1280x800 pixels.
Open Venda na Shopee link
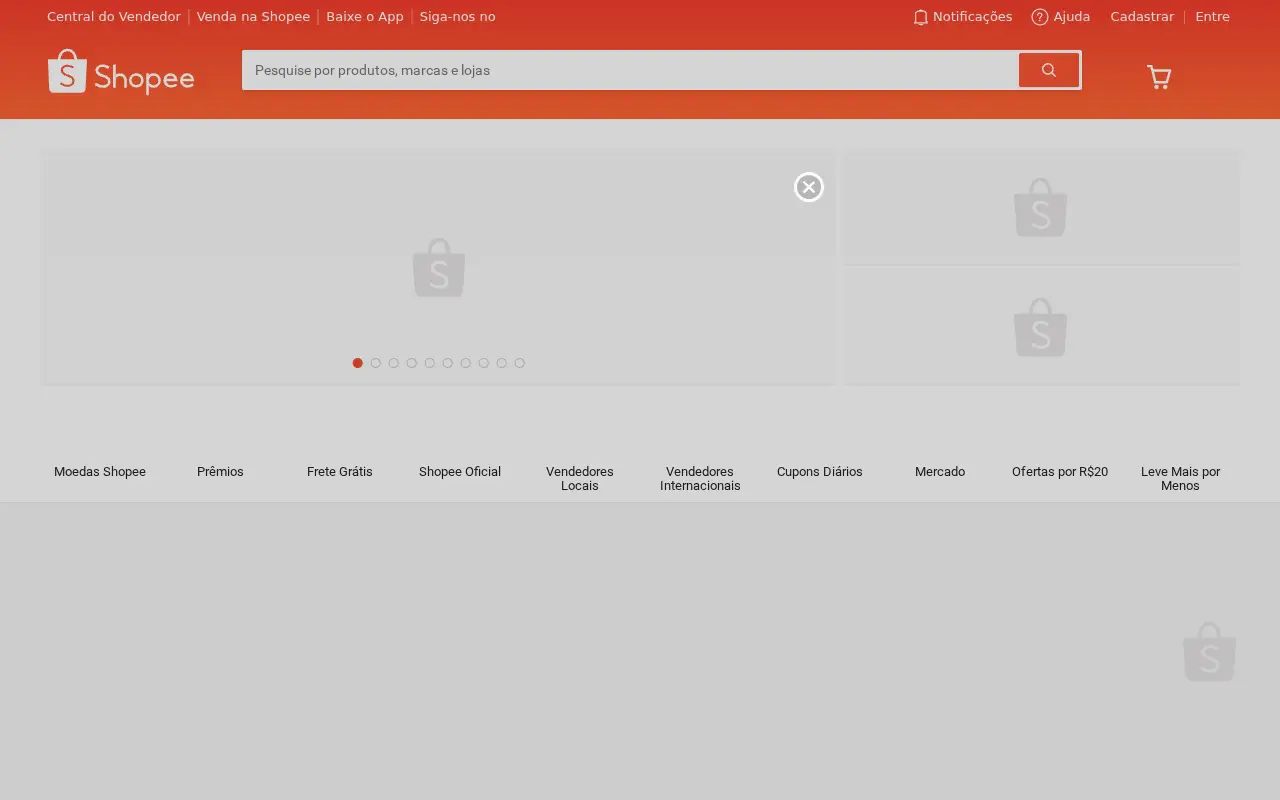[x=253, y=17]
